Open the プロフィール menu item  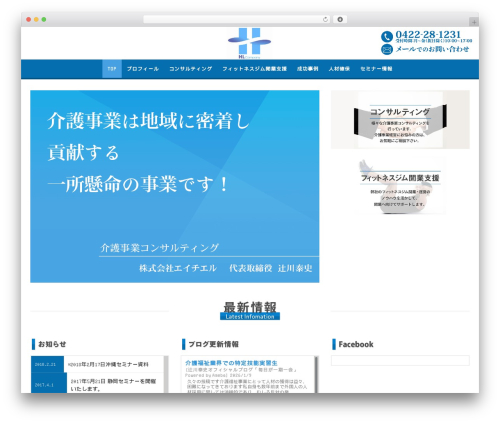tap(143, 69)
